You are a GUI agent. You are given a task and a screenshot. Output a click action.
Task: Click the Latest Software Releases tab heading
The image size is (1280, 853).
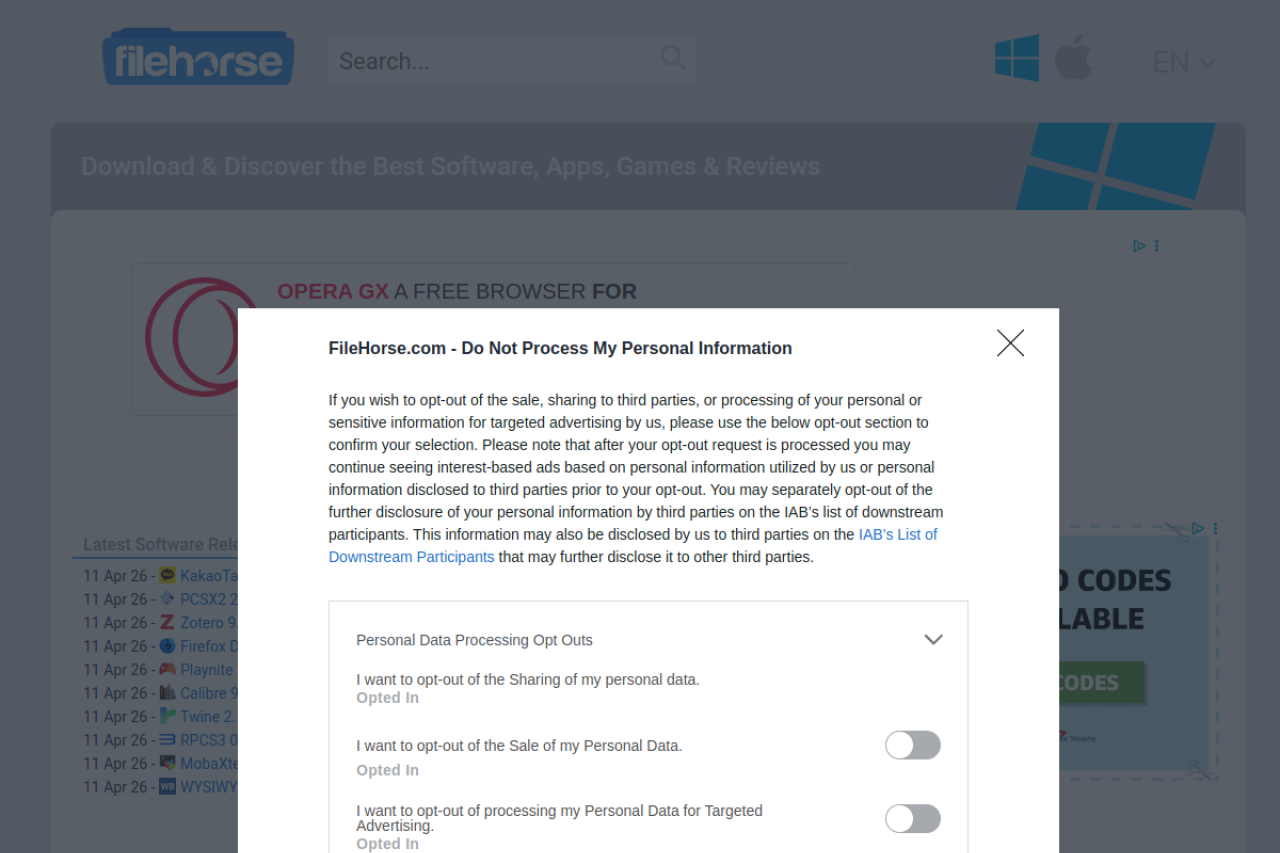(x=160, y=545)
